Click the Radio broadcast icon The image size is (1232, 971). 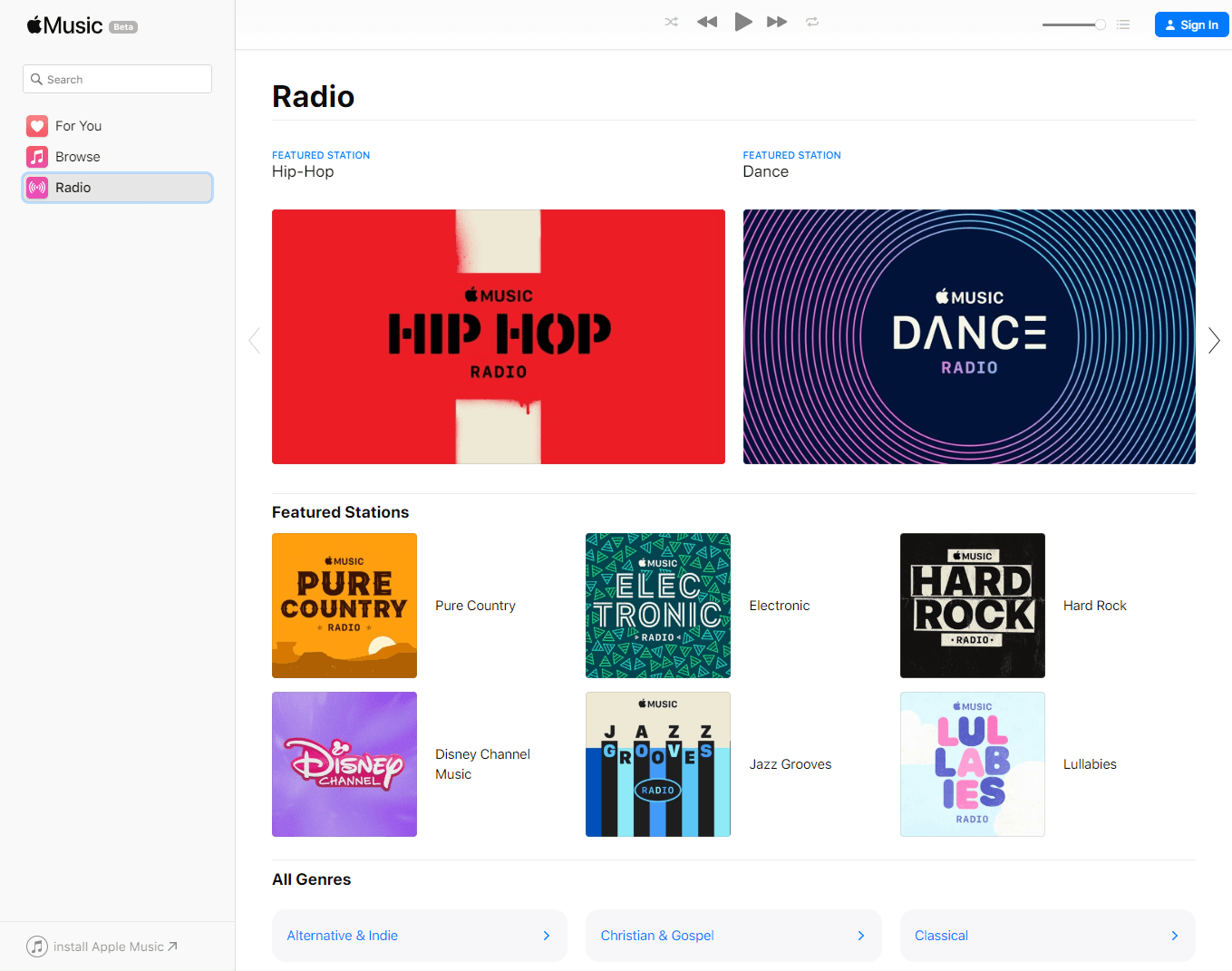[x=37, y=188]
